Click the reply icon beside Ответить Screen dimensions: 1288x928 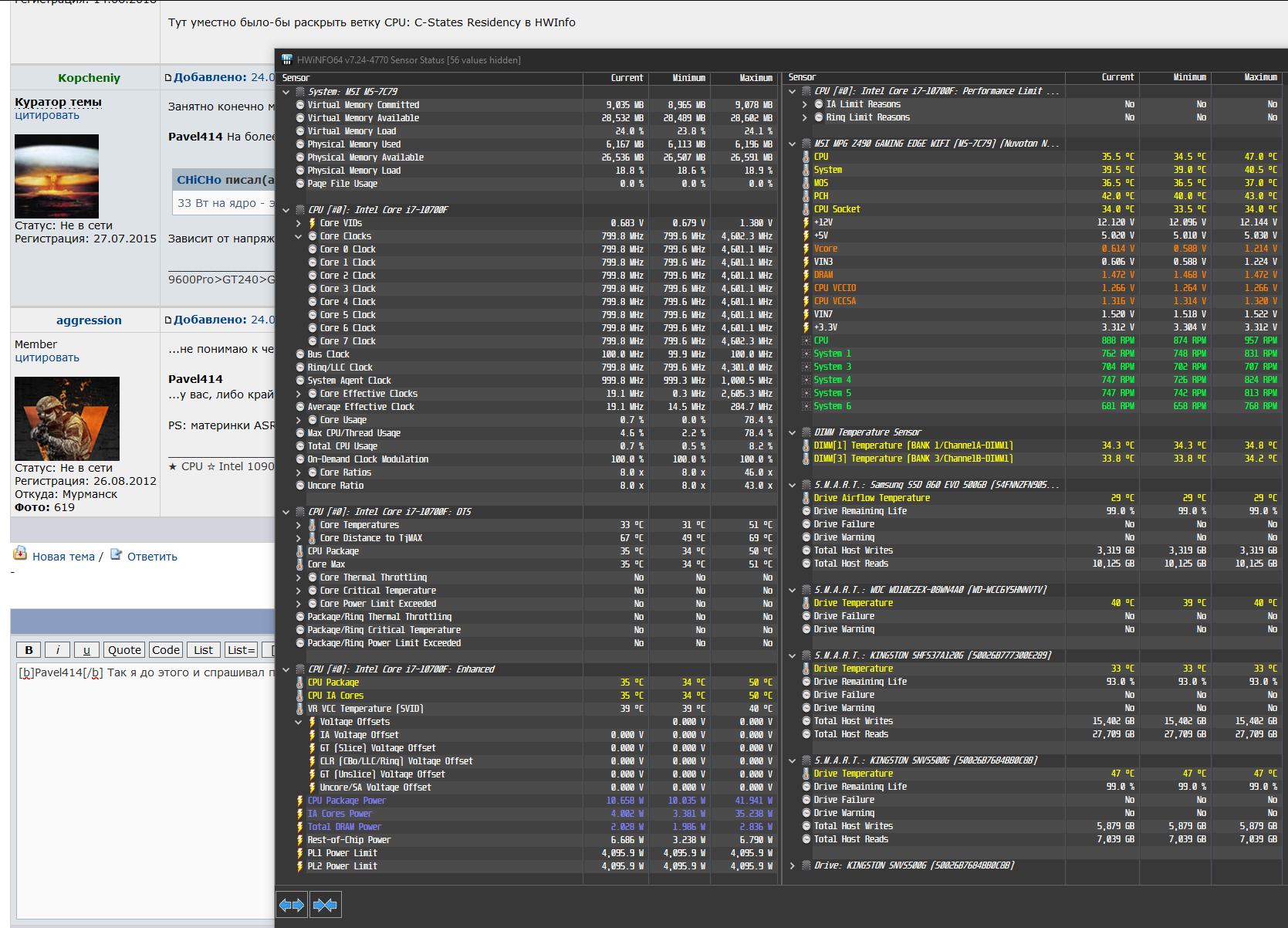pyautogui.click(x=117, y=554)
